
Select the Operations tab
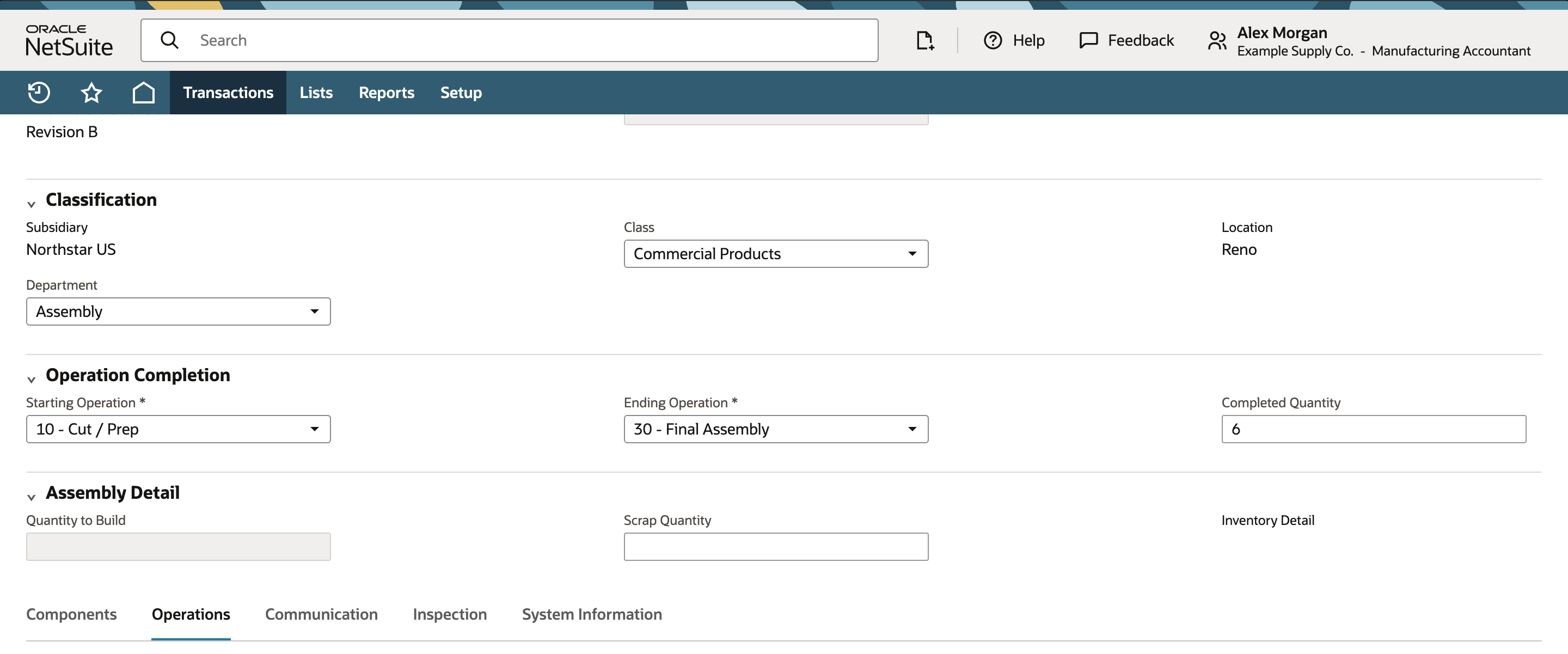(x=191, y=614)
